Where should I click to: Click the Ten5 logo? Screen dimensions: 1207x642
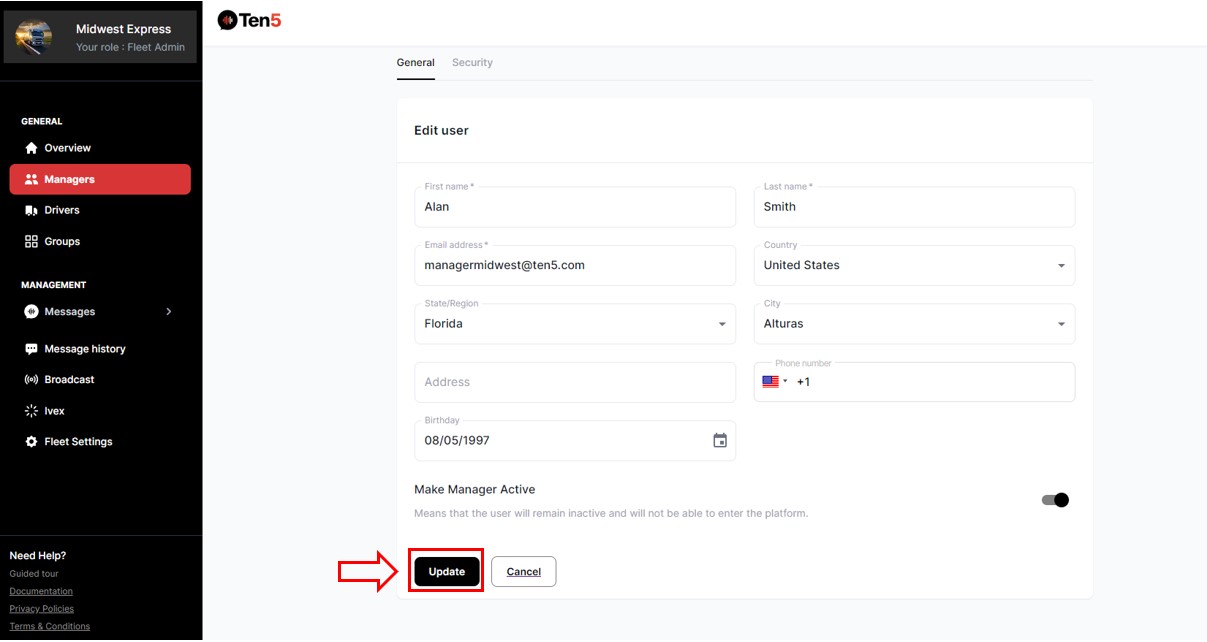[249, 20]
